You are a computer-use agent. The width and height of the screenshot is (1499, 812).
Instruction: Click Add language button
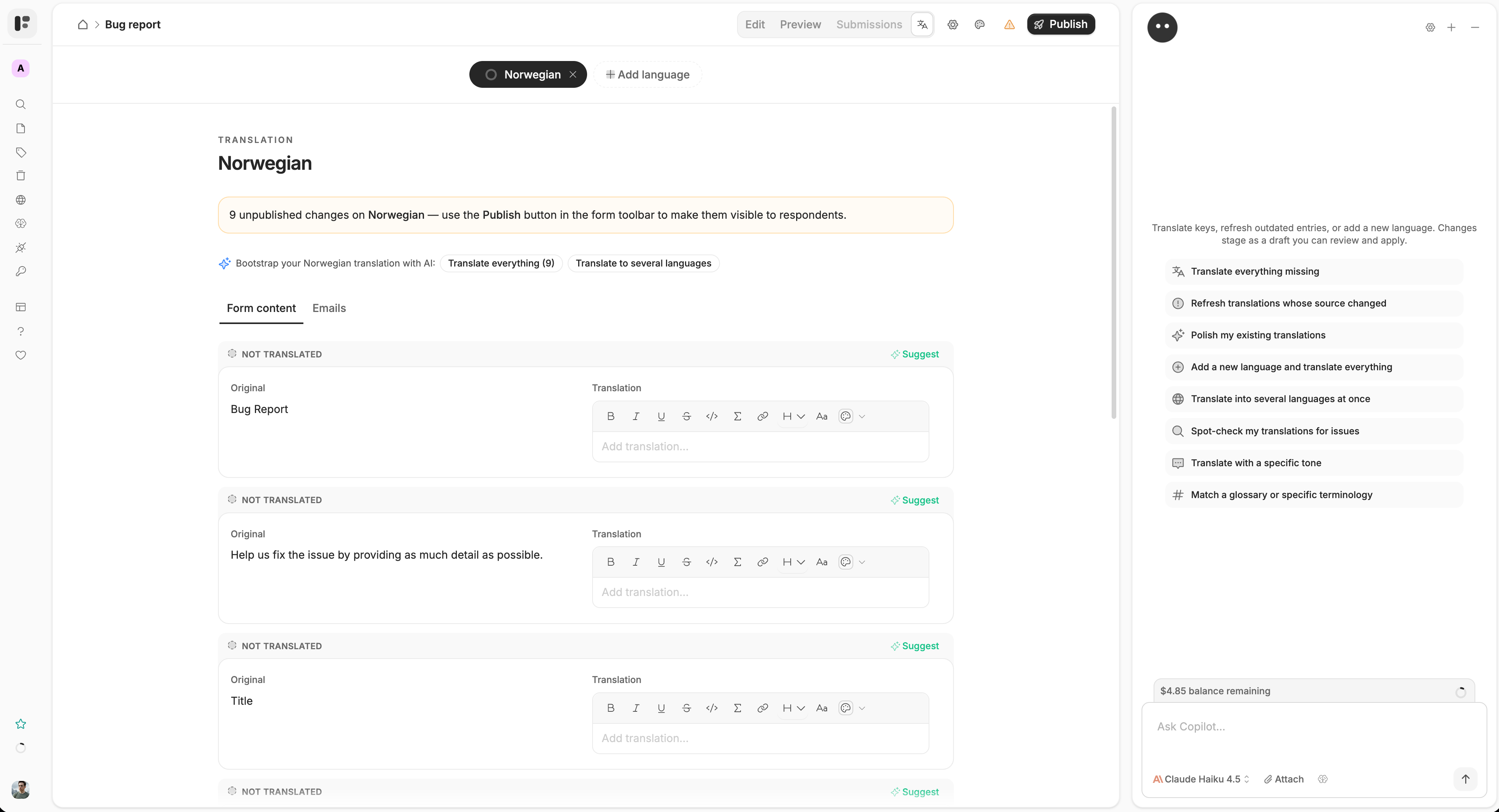(648, 75)
